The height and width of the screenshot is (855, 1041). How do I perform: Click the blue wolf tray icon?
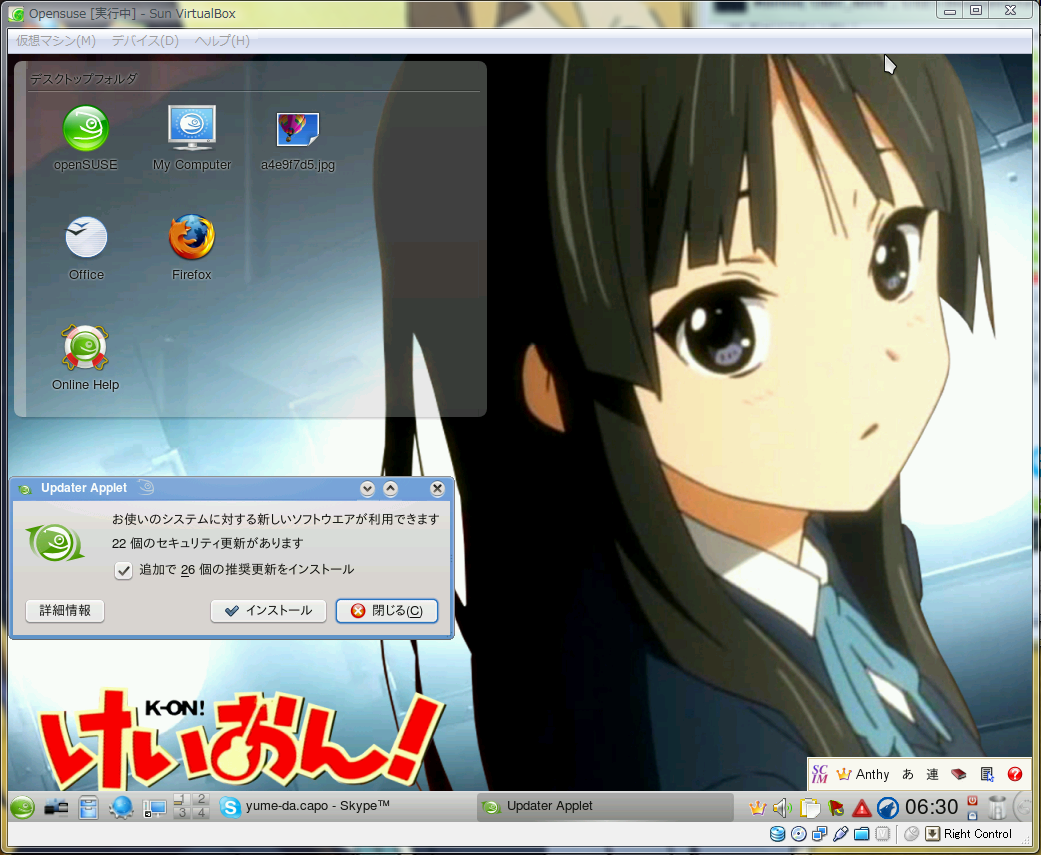pyautogui.click(x=888, y=808)
